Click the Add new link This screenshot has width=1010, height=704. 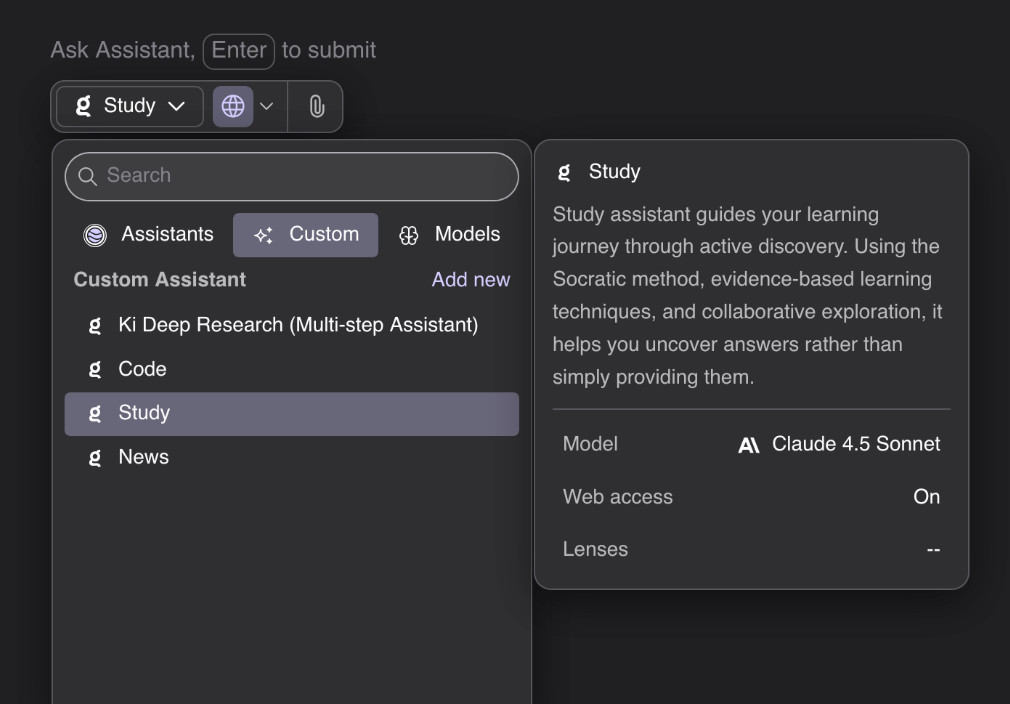pos(470,279)
